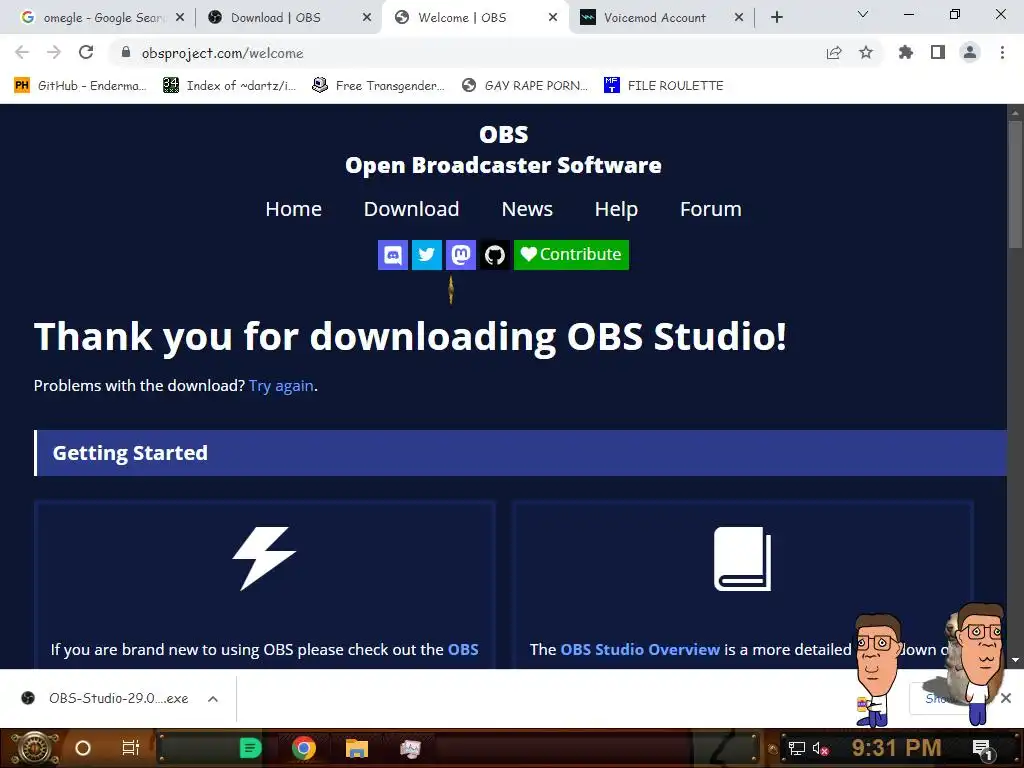
Task: Close the downloads bar
Action: (x=1006, y=698)
